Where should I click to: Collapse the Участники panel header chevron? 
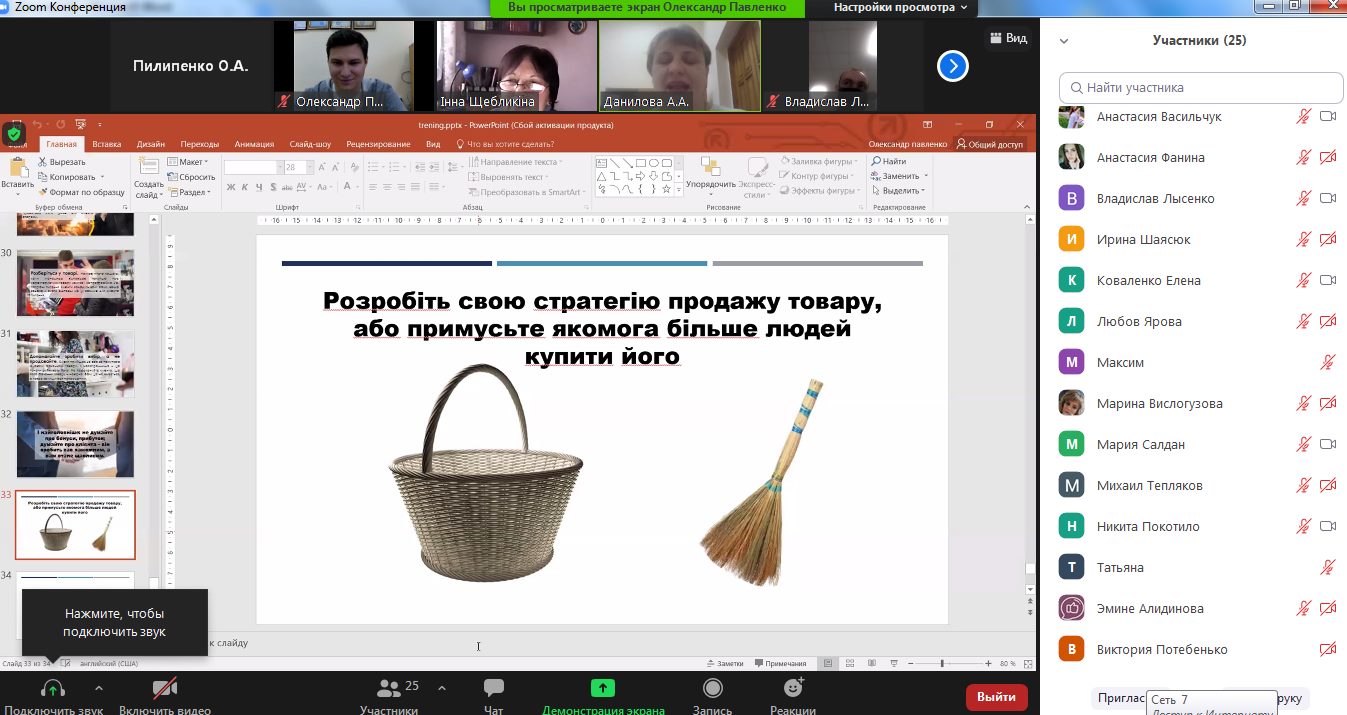(x=1064, y=41)
